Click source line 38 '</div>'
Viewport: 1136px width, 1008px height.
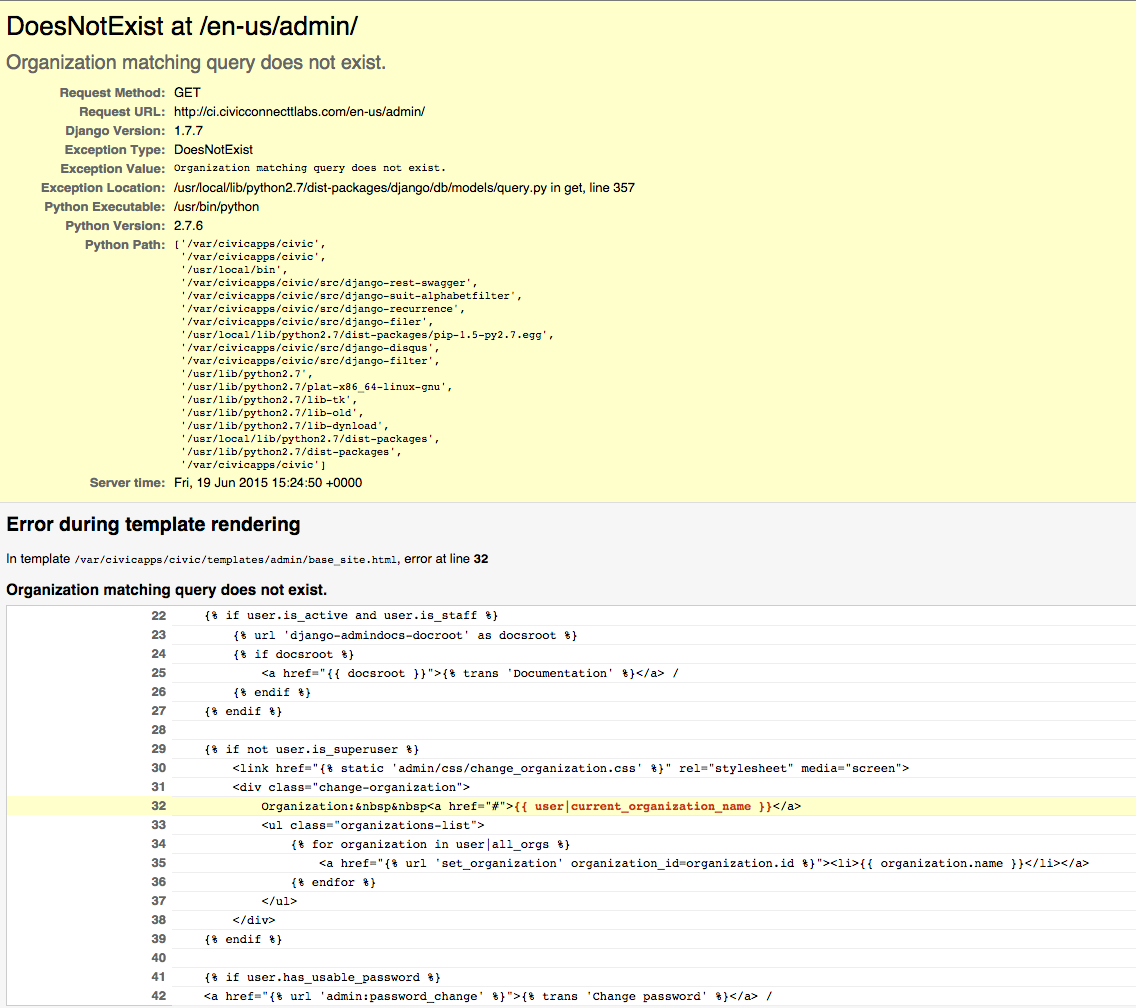(x=254, y=920)
